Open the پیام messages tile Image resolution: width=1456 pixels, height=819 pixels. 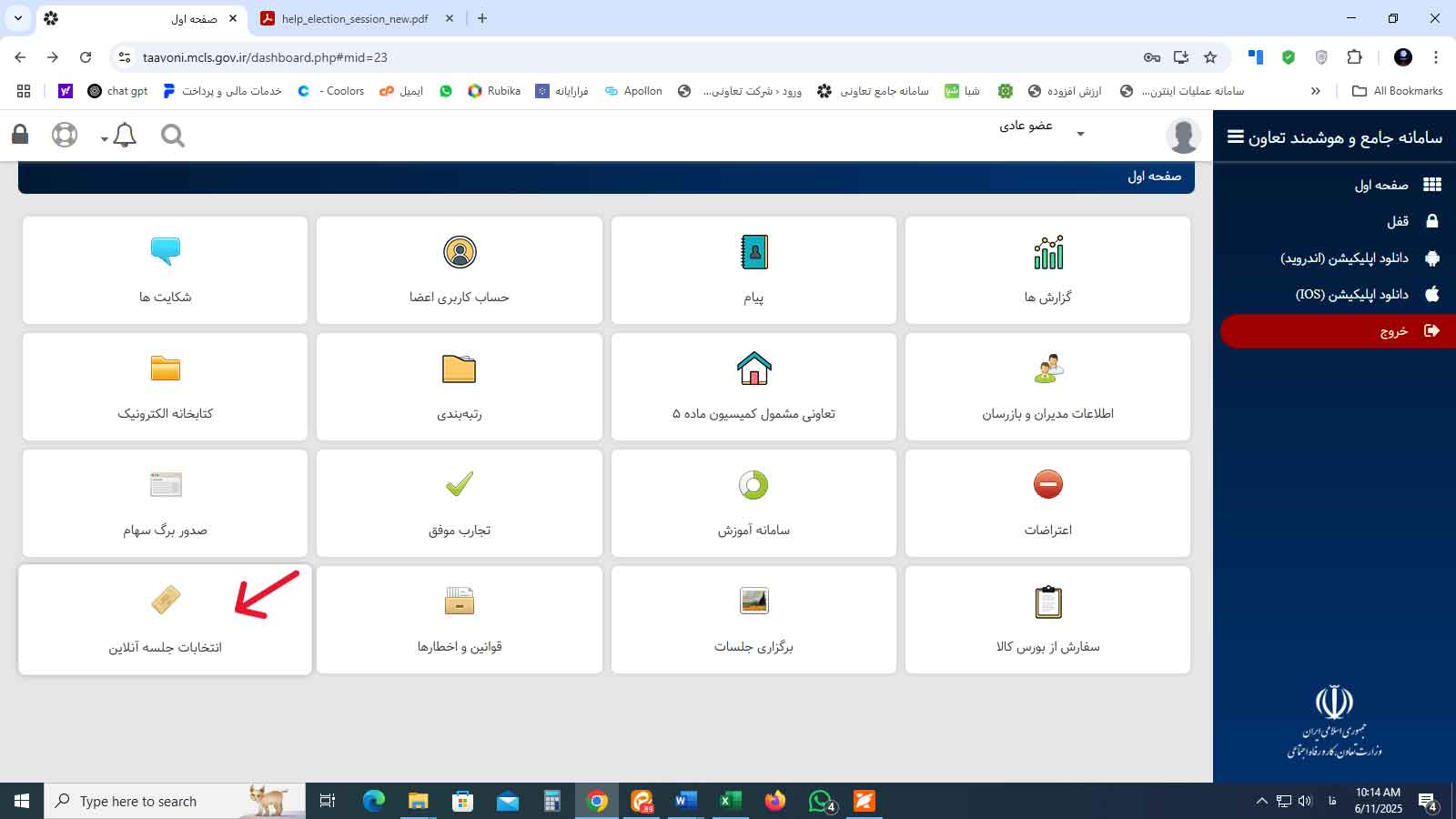coord(753,270)
